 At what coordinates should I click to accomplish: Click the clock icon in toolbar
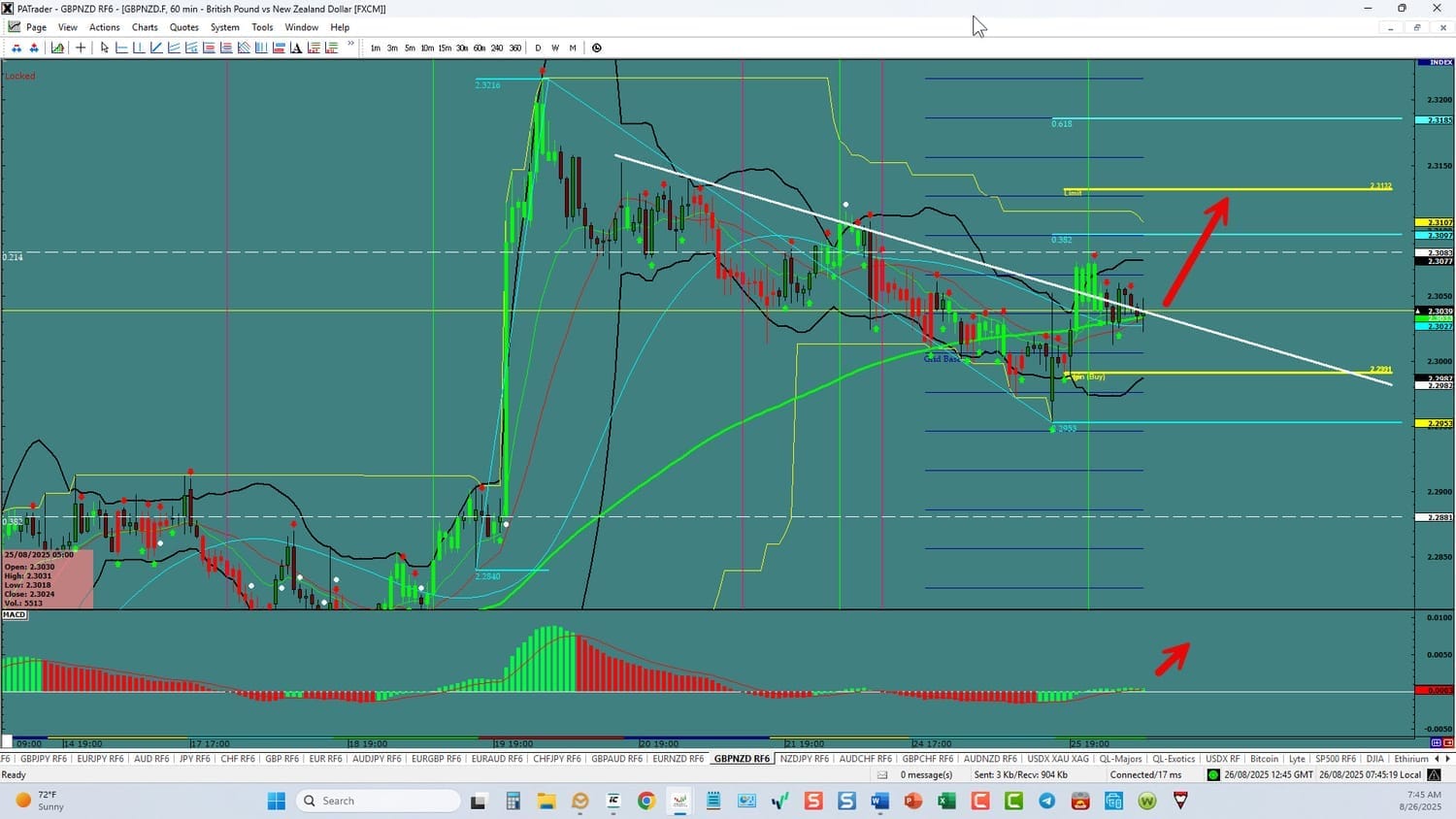597,48
